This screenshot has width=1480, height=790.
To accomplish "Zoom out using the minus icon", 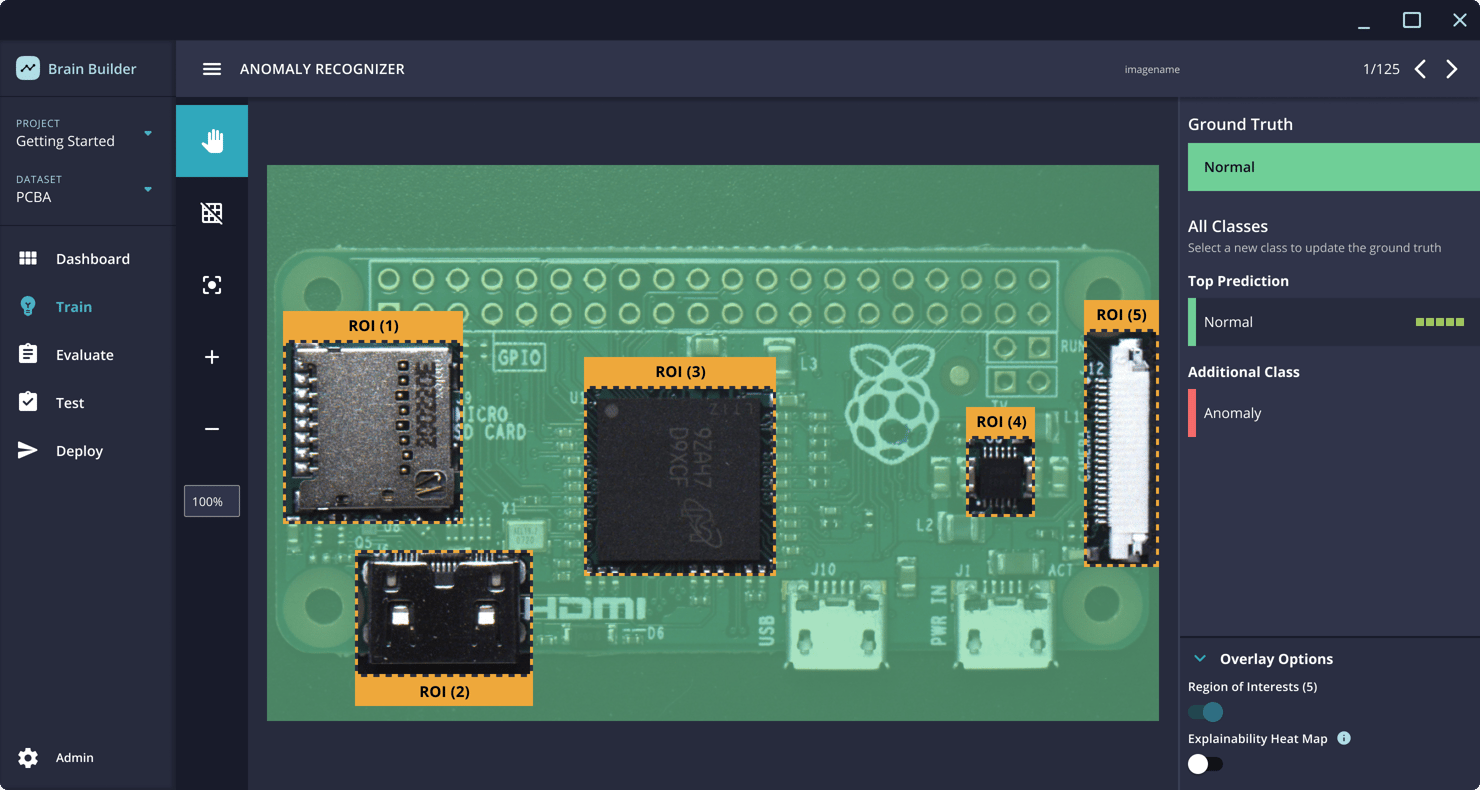I will coord(211,428).
